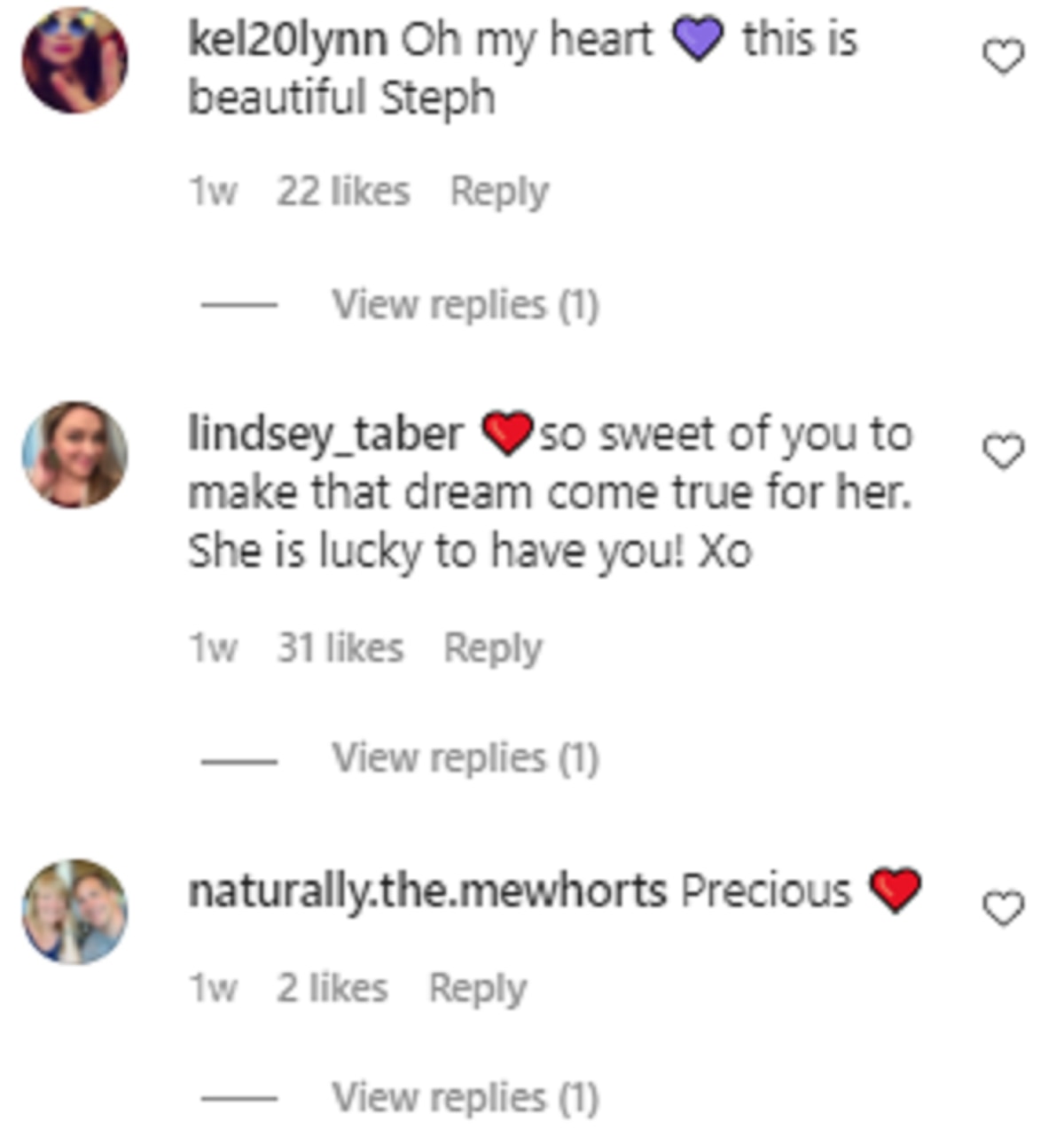Image resolution: width=1064 pixels, height=1137 pixels.
Task: Open lindsey_taber's profile picture
Action: click(74, 454)
